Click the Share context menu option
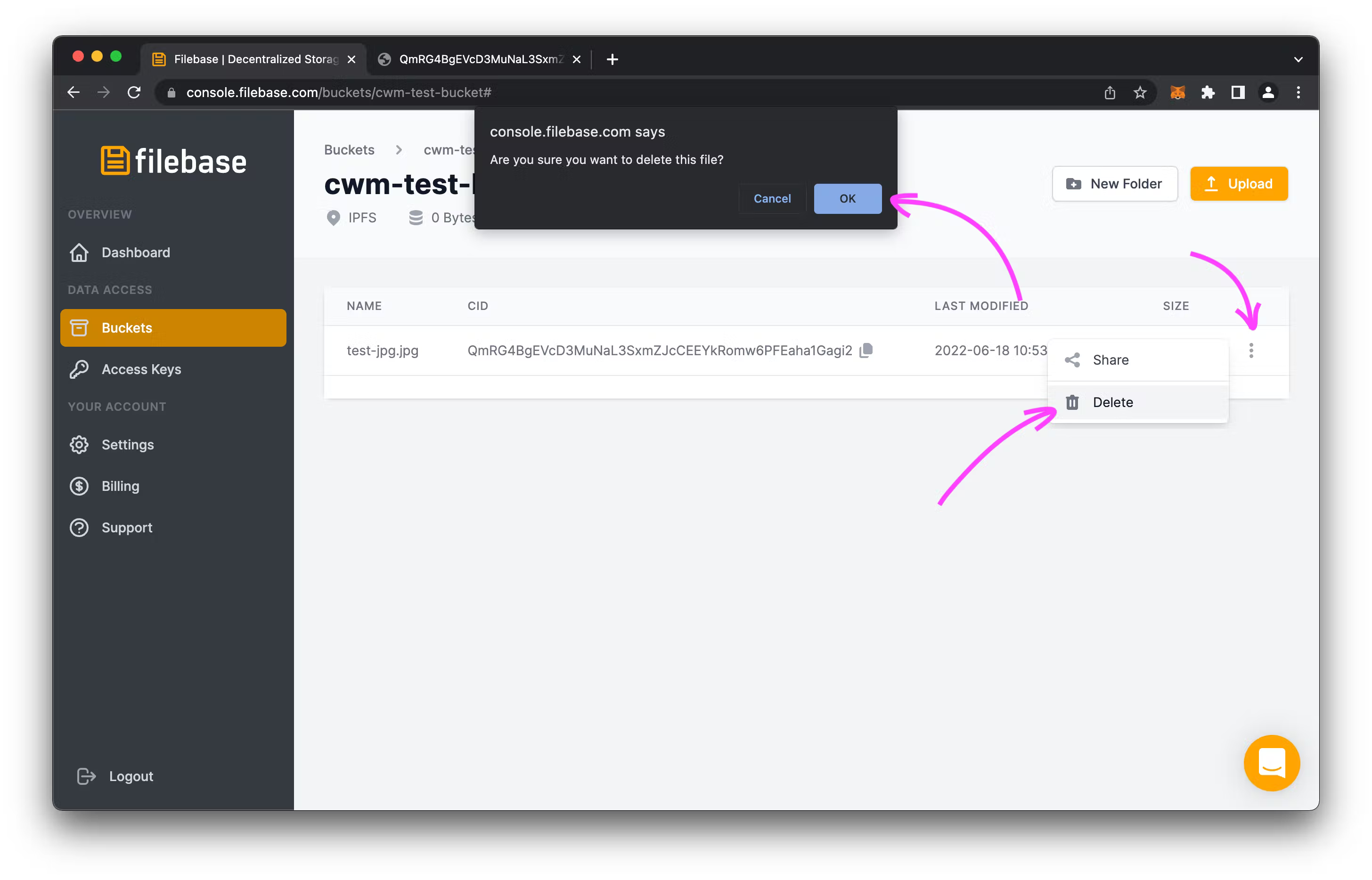The image size is (1372, 880). [1110, 359]
